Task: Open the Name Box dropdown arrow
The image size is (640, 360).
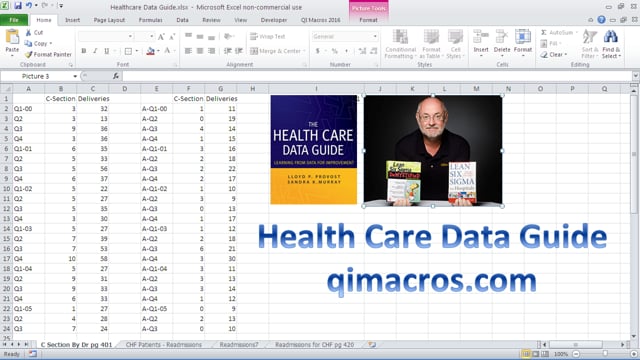Action: click(x=75, y=76)
